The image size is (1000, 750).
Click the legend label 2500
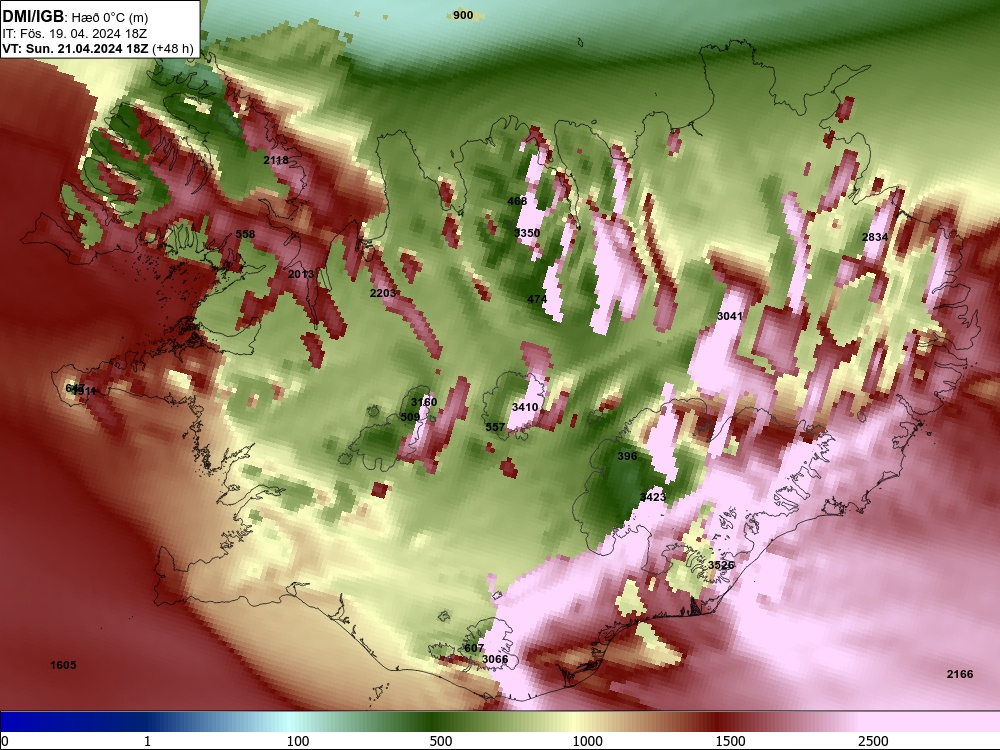click(x=873, y=741)
